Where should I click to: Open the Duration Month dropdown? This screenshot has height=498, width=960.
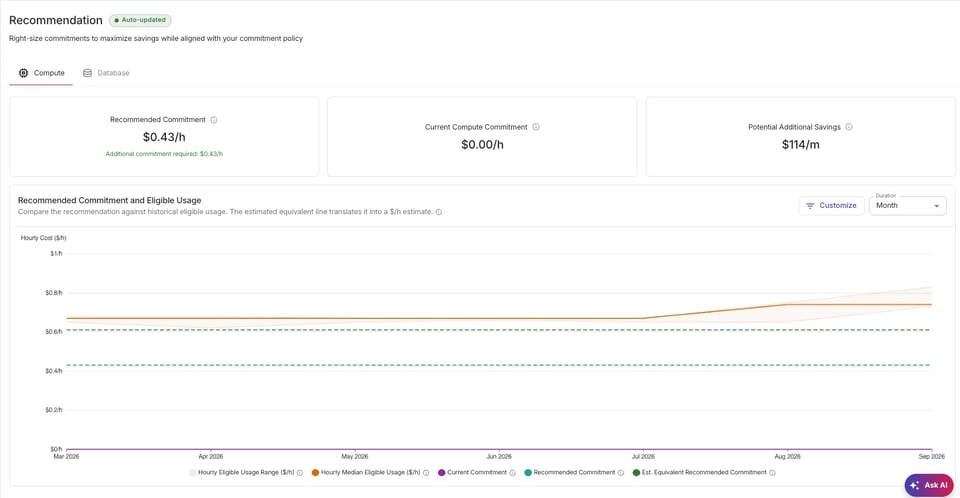click(x=907, y=206)
